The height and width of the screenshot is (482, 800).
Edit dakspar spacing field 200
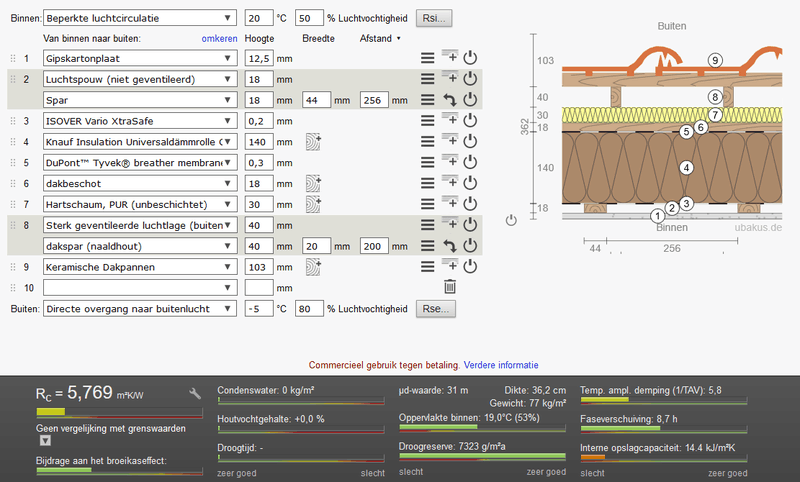pos(374,246)
